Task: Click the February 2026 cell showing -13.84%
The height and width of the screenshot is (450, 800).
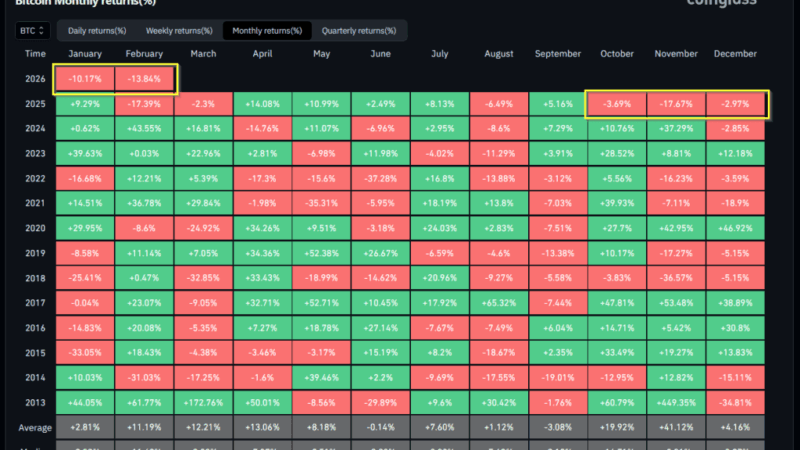Action: pos(145,78)
